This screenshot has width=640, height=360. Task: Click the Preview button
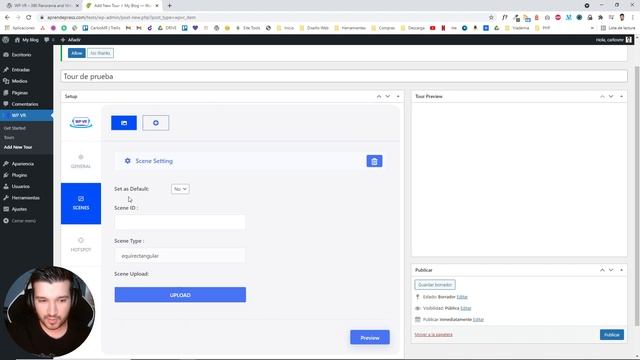(370, 338)
